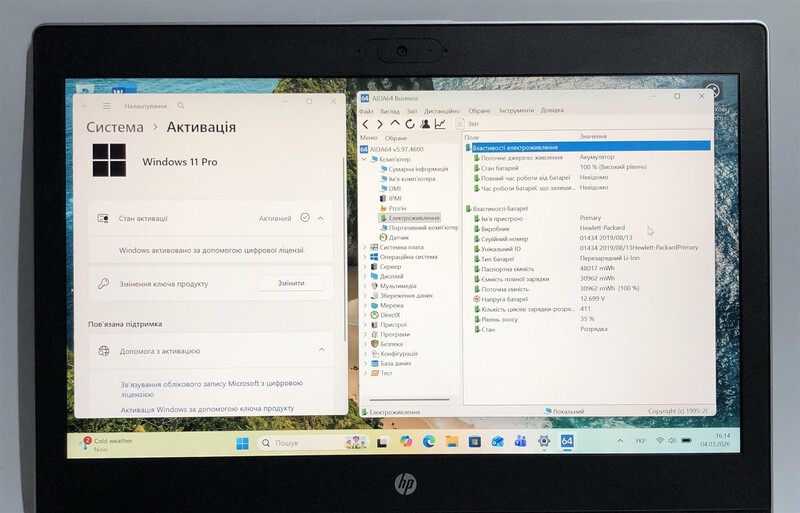Screen dimensions: 800x513
Task: Open the Звіт menu in AIDA64 menu bar
Action: click(x=412, y=111)
